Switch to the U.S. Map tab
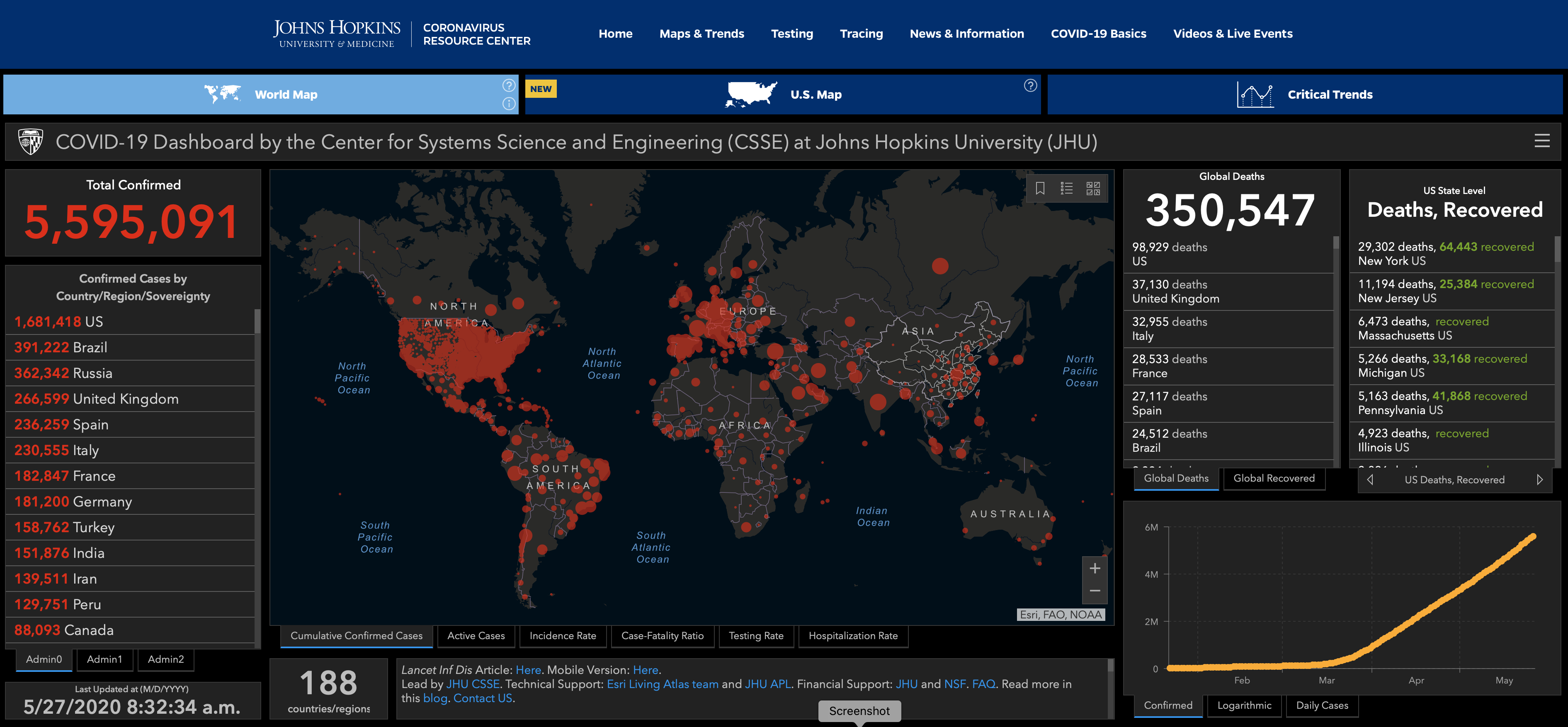This screenshot has height=727, width=1568. (783, 95)
